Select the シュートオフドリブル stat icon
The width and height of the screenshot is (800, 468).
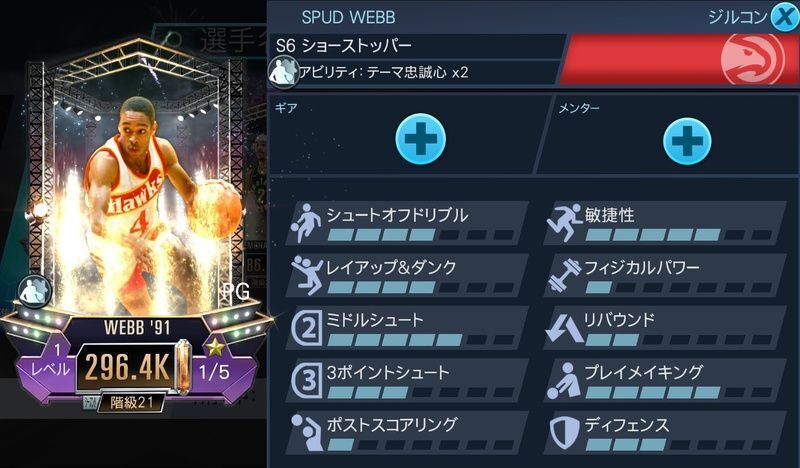[x=306, y=223]
